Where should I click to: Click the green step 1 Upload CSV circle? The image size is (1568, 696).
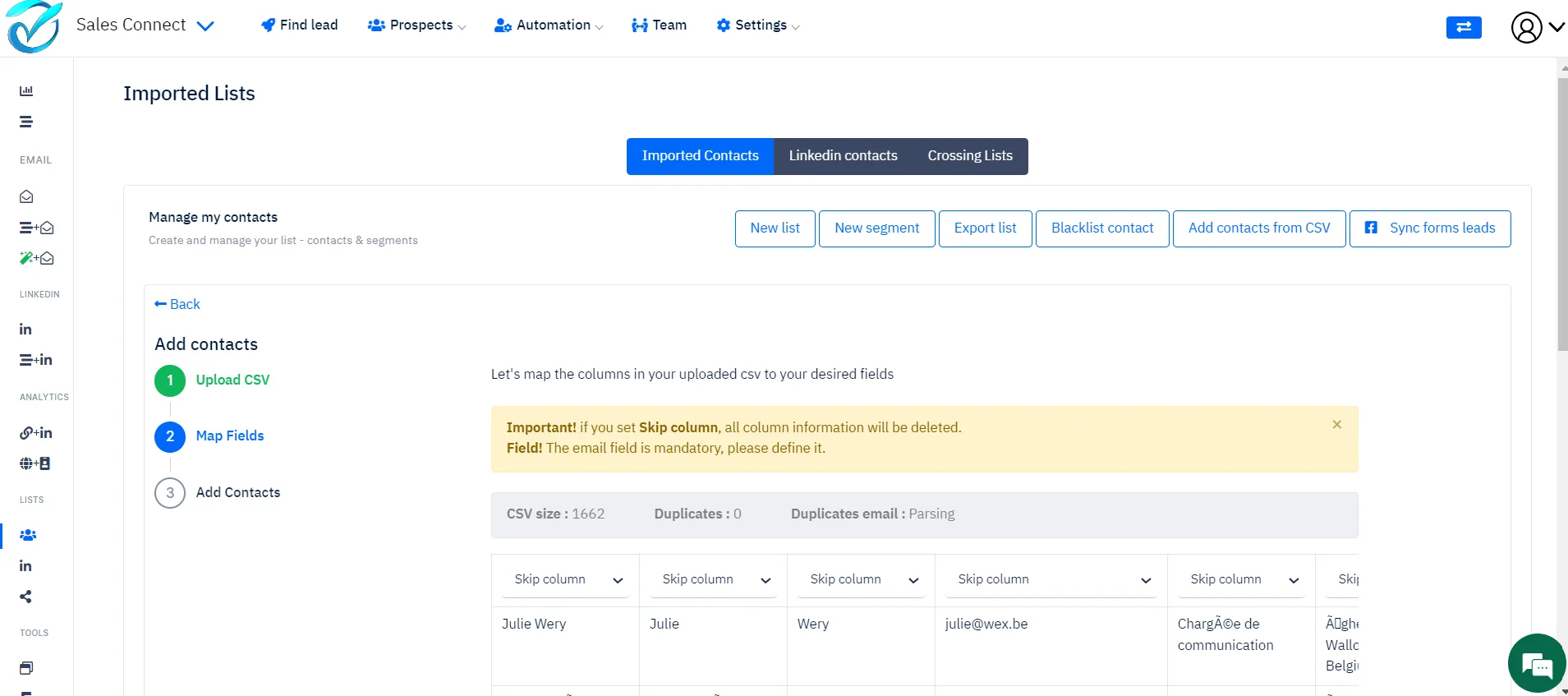coord(170,380)
